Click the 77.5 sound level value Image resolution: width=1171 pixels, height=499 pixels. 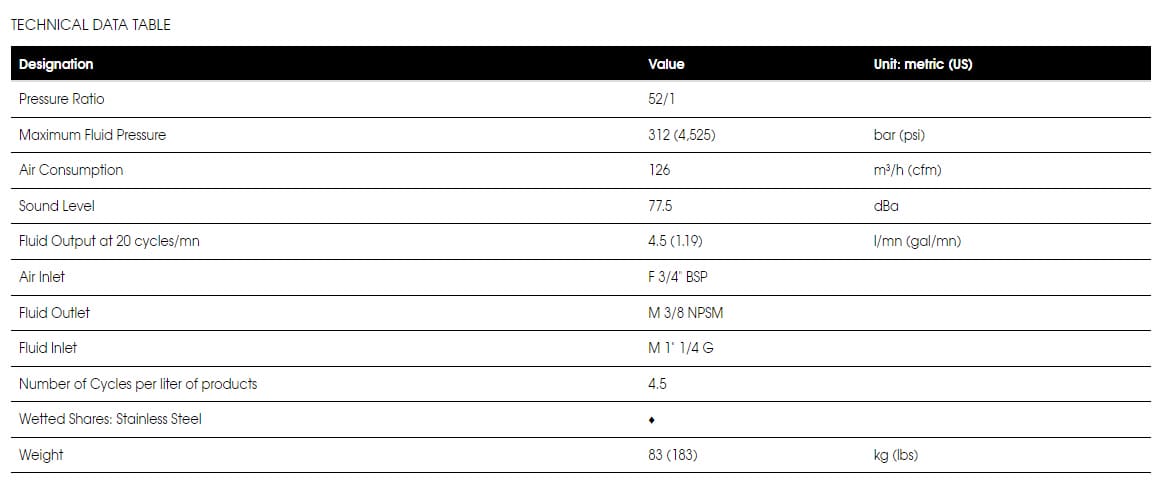click(x=660, y=205)
